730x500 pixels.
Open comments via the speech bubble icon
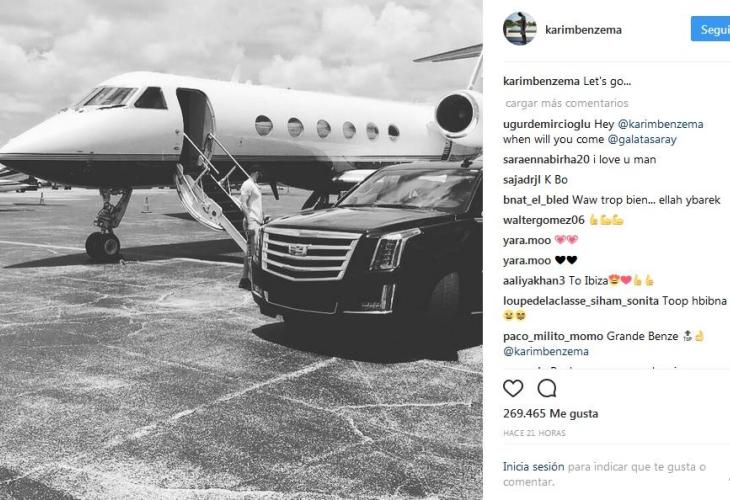click(x=547, y=388)
